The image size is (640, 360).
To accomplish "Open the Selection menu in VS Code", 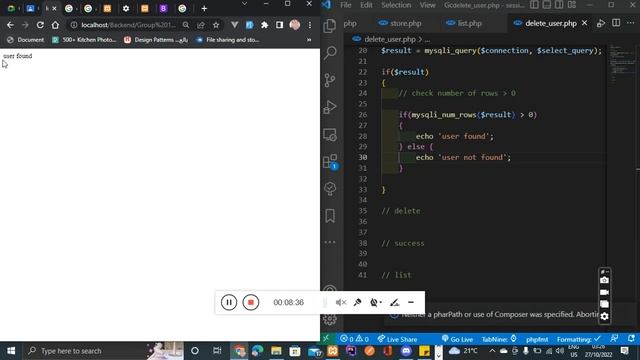I will [x=396, y=5].
